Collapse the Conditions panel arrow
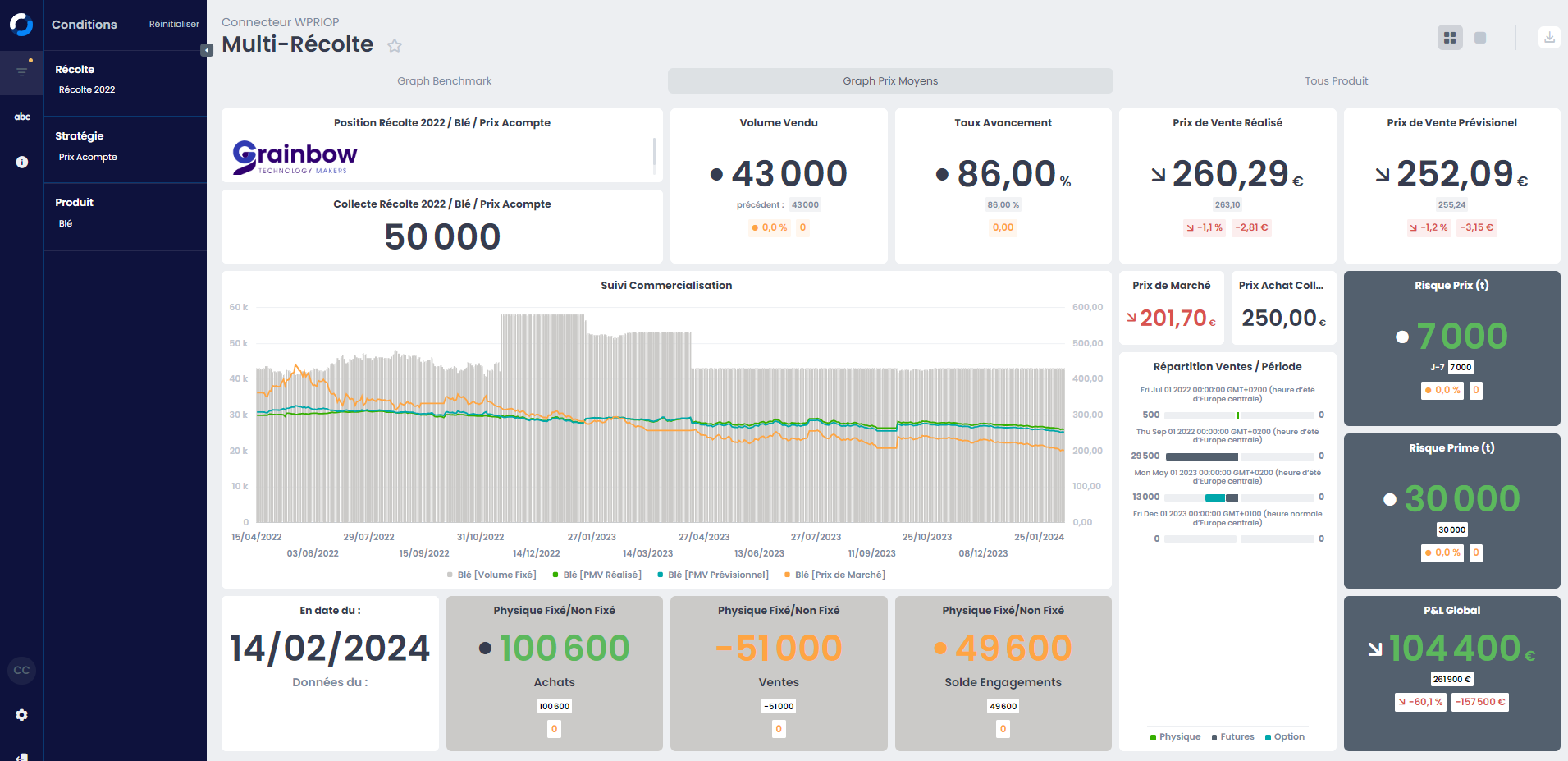The image size is (1568, 761). [x=207, y=50]
